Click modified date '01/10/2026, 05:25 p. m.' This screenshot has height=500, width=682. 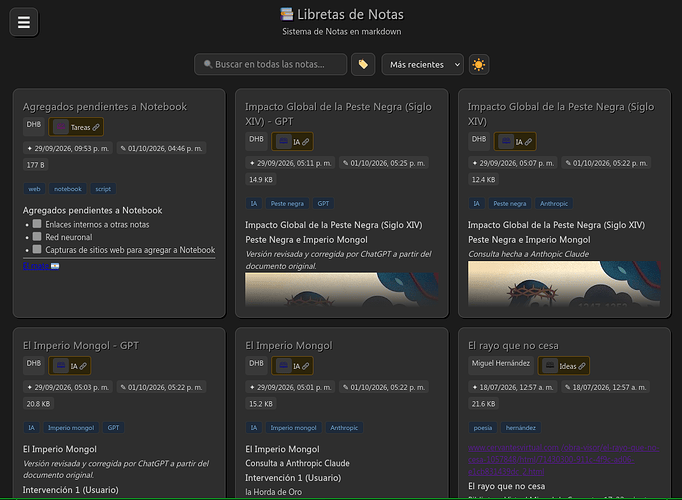(x=384, y=163)
